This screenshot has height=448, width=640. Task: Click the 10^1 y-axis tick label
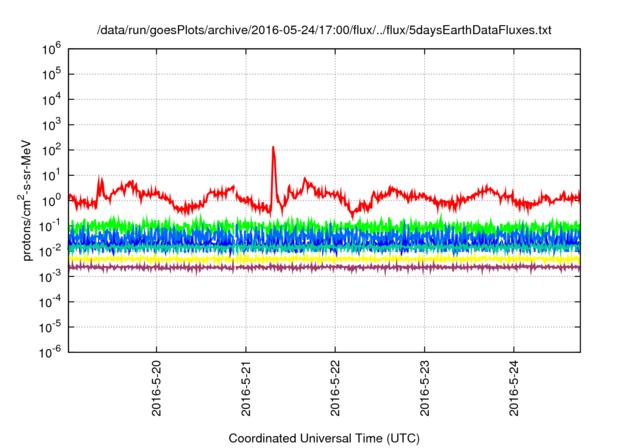pyautogui.click(x=51, y=175)
